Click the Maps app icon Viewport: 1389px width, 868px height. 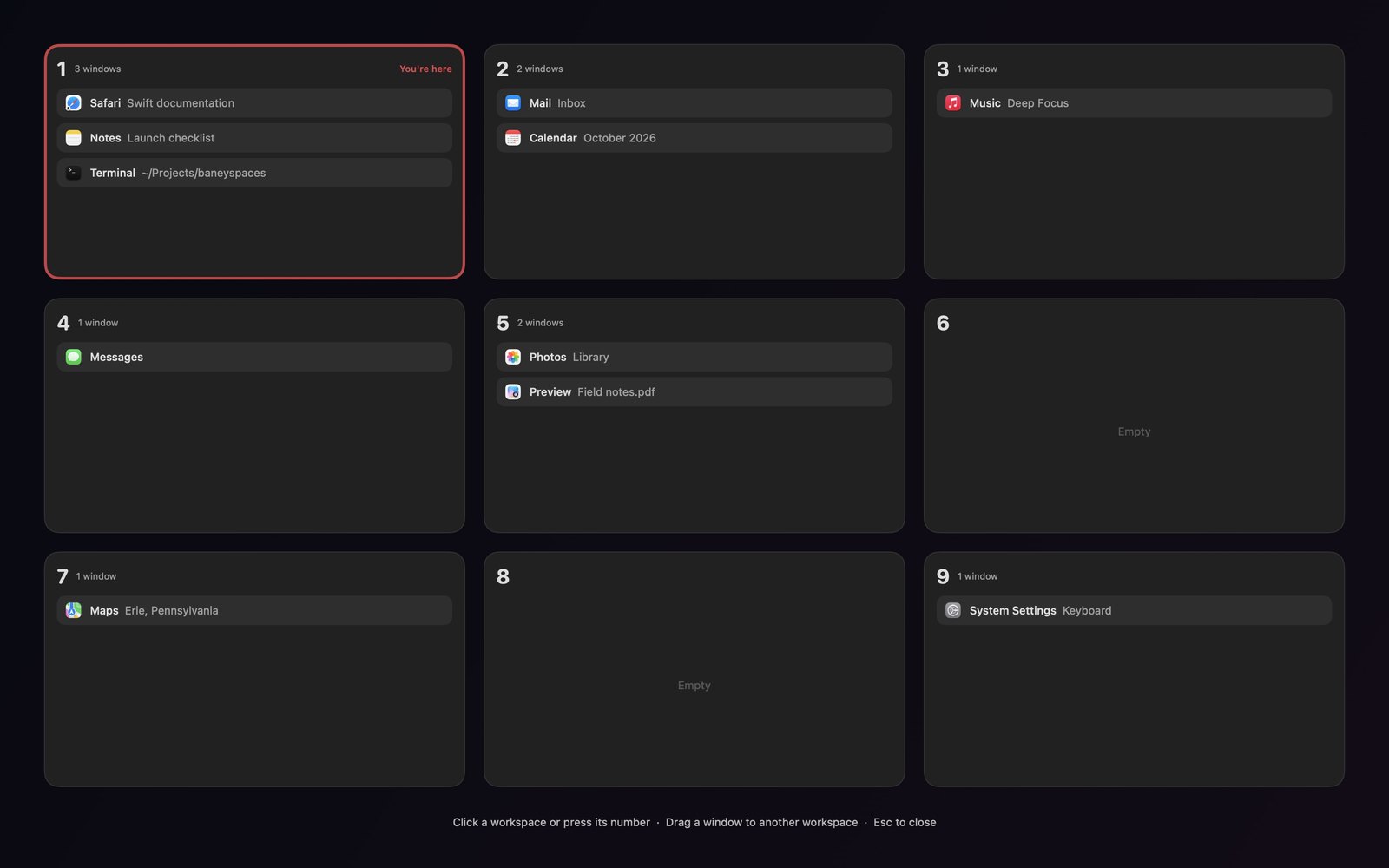74,611
